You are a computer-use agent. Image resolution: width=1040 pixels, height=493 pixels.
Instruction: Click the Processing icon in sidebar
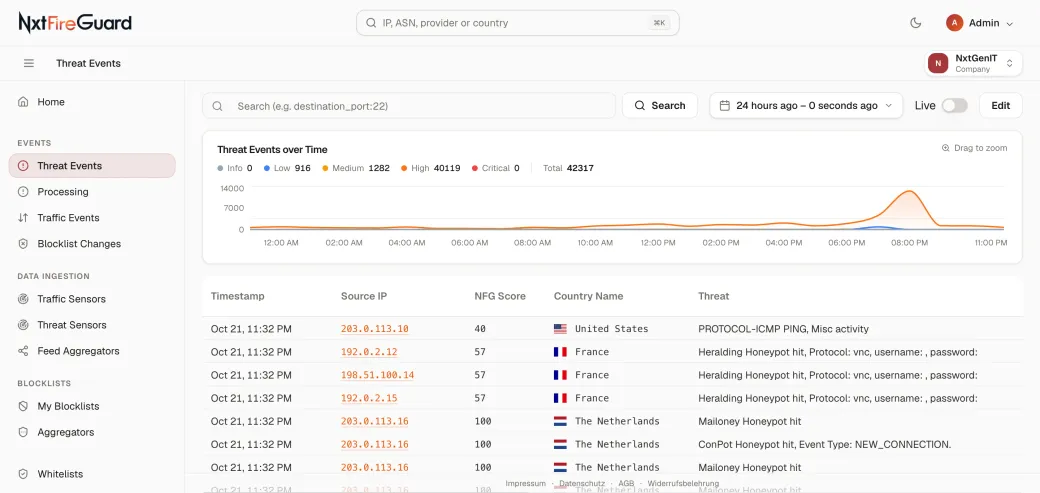23,192
